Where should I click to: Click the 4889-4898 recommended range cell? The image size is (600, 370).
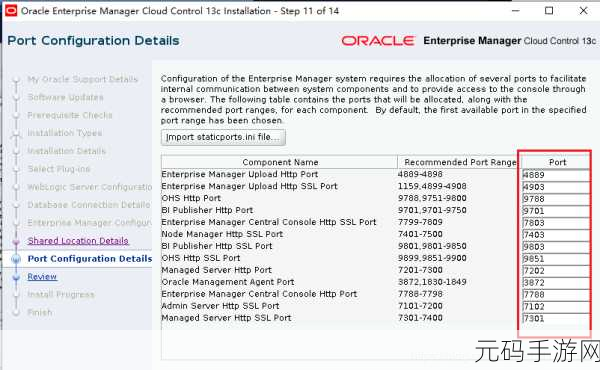tap(420, 174)
